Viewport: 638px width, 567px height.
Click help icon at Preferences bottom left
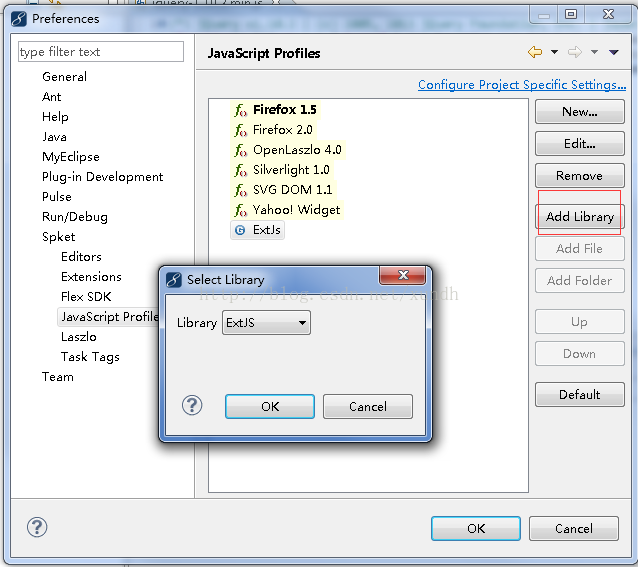click(37, 528)
